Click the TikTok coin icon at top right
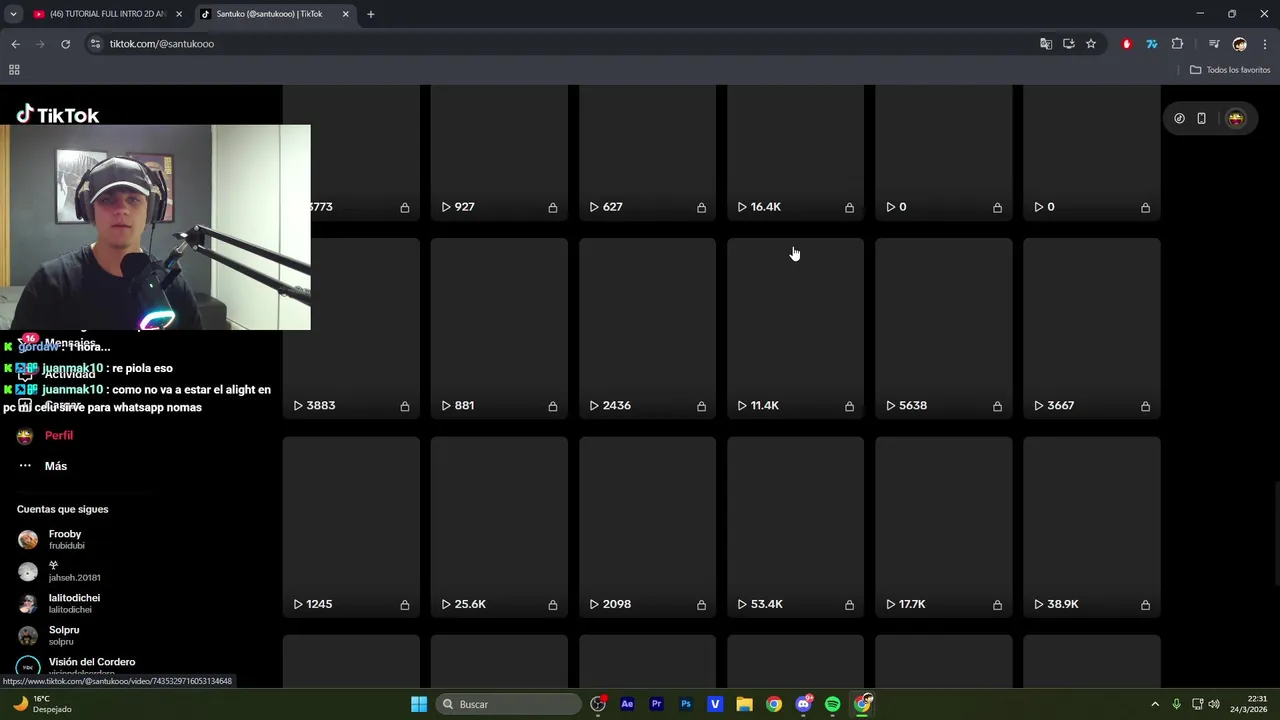Image resolution: width=1280 pixels, height=720 pixels. [1179, 118]
